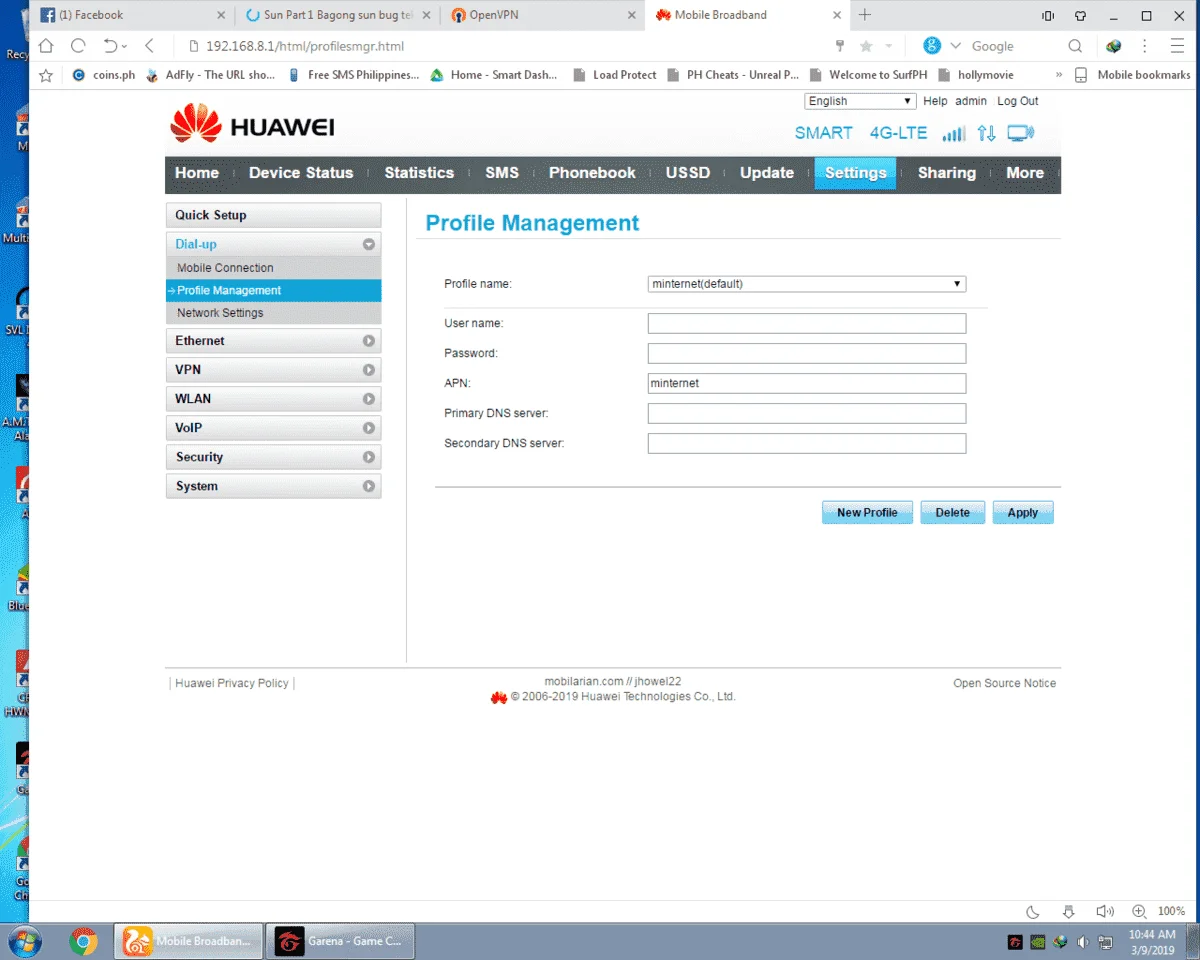The width and height of the screenshot is (1200, 960).
Task: Open the SMS tab
Action: pos(502,173)
